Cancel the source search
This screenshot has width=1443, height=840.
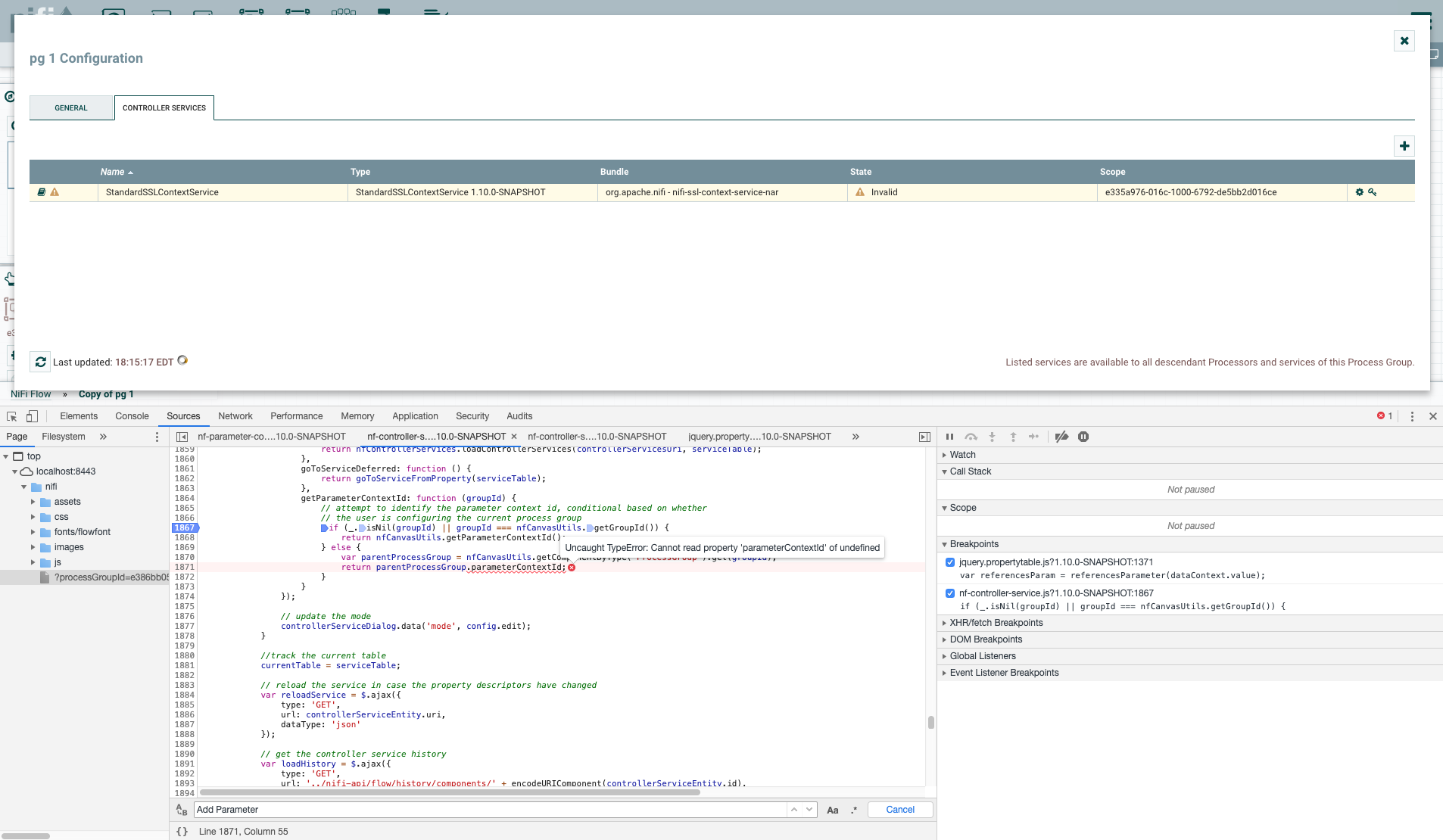tap(900, 810)
